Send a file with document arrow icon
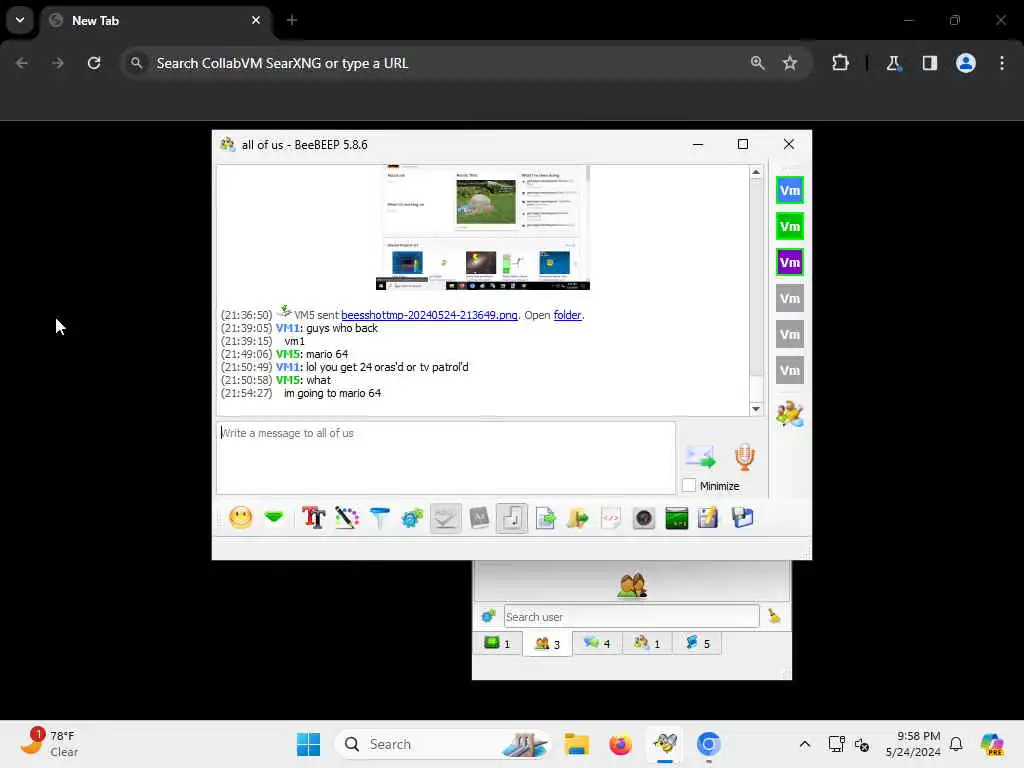This screenshot has width=1024, height=768. (x=545, y=518)
